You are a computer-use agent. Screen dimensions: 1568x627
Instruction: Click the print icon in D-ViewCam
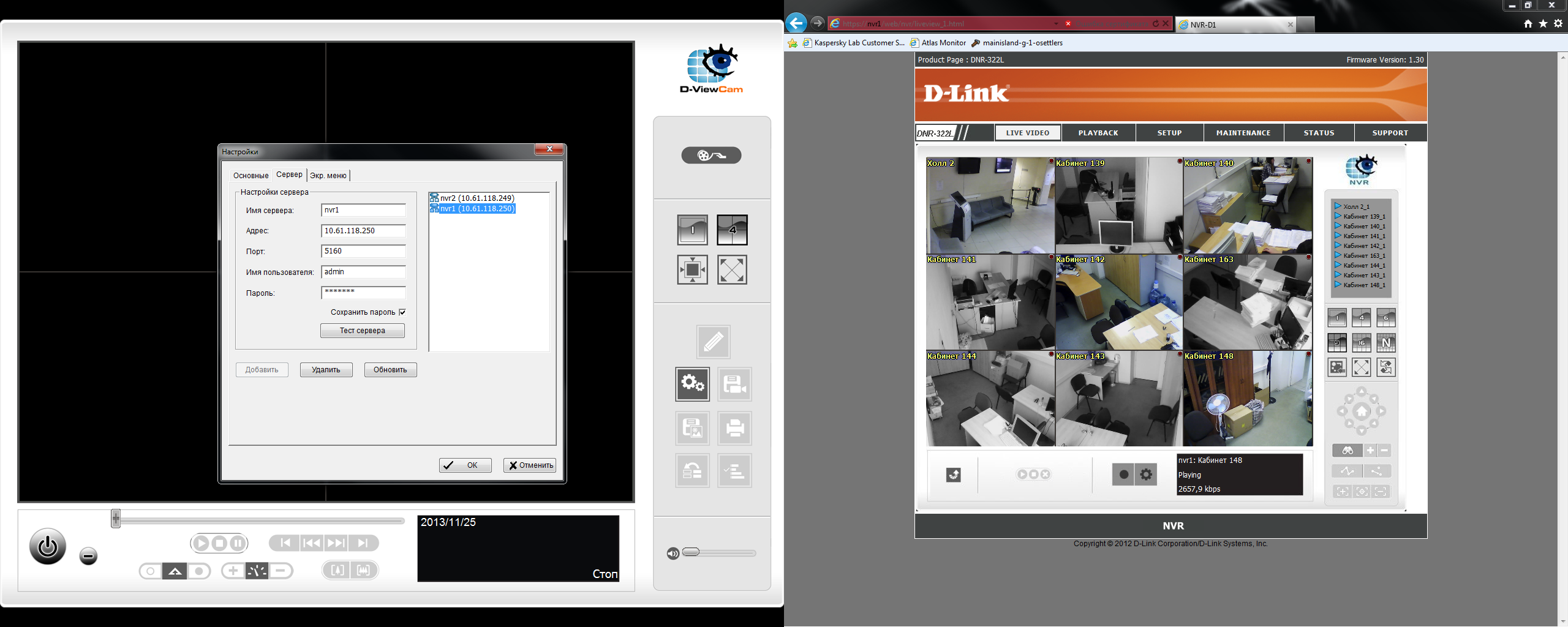[x=734, y=427]
